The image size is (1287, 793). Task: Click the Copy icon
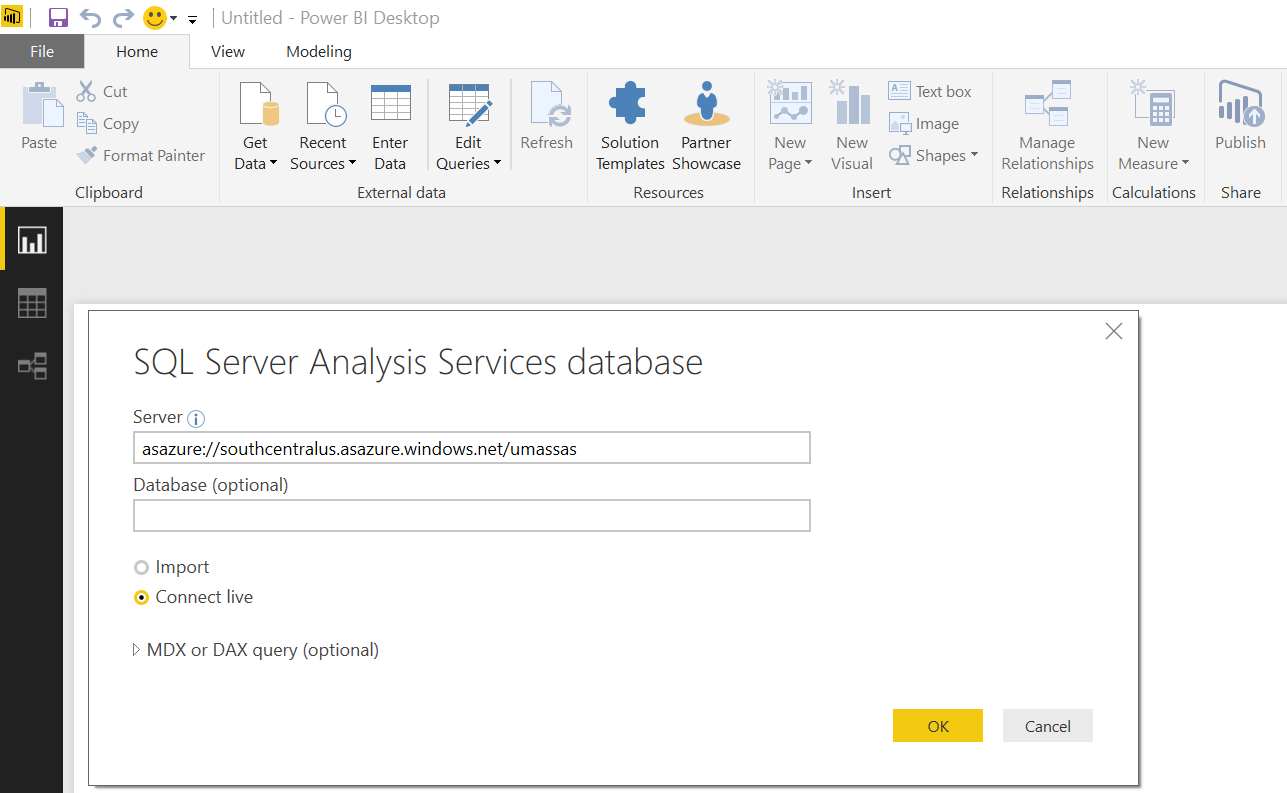pyautogui.click(x=87, y=123)
